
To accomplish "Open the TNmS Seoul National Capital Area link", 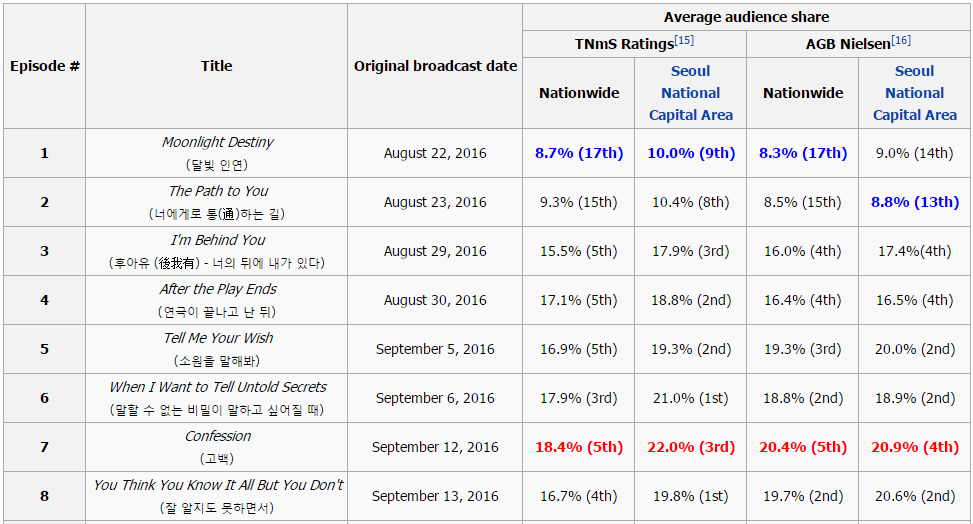I will 691,93.
